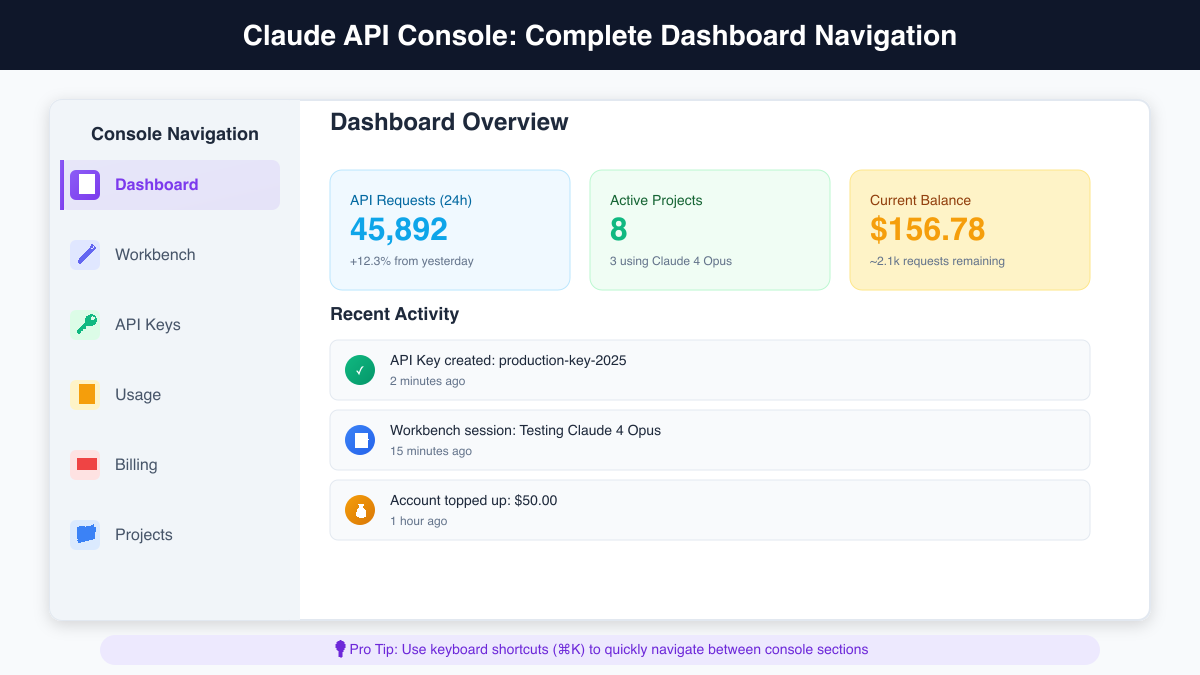Open the production-key-2025 activity entry
This screenshot has height=675, width=1200.
710,369
